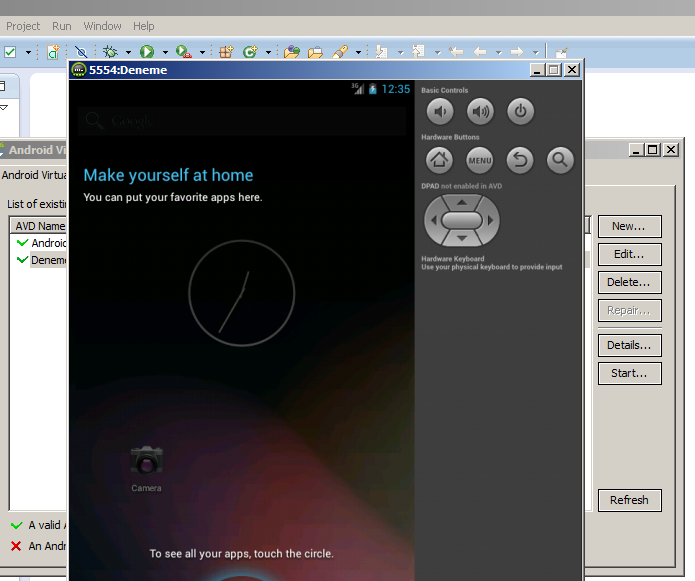Tap the 12:35 status bar clock
This screenshot has height=581, width=695.
396,90
